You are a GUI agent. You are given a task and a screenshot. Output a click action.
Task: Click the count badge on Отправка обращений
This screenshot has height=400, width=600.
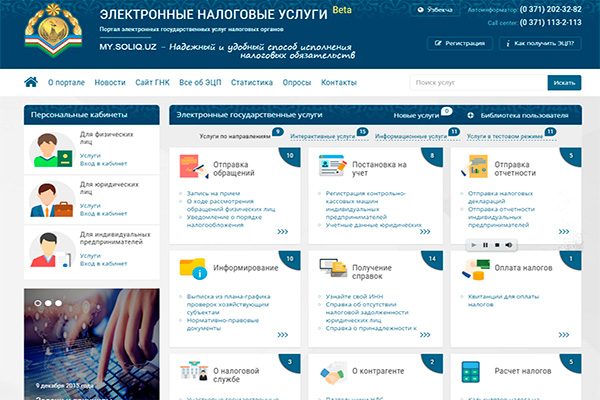[290, 156]
